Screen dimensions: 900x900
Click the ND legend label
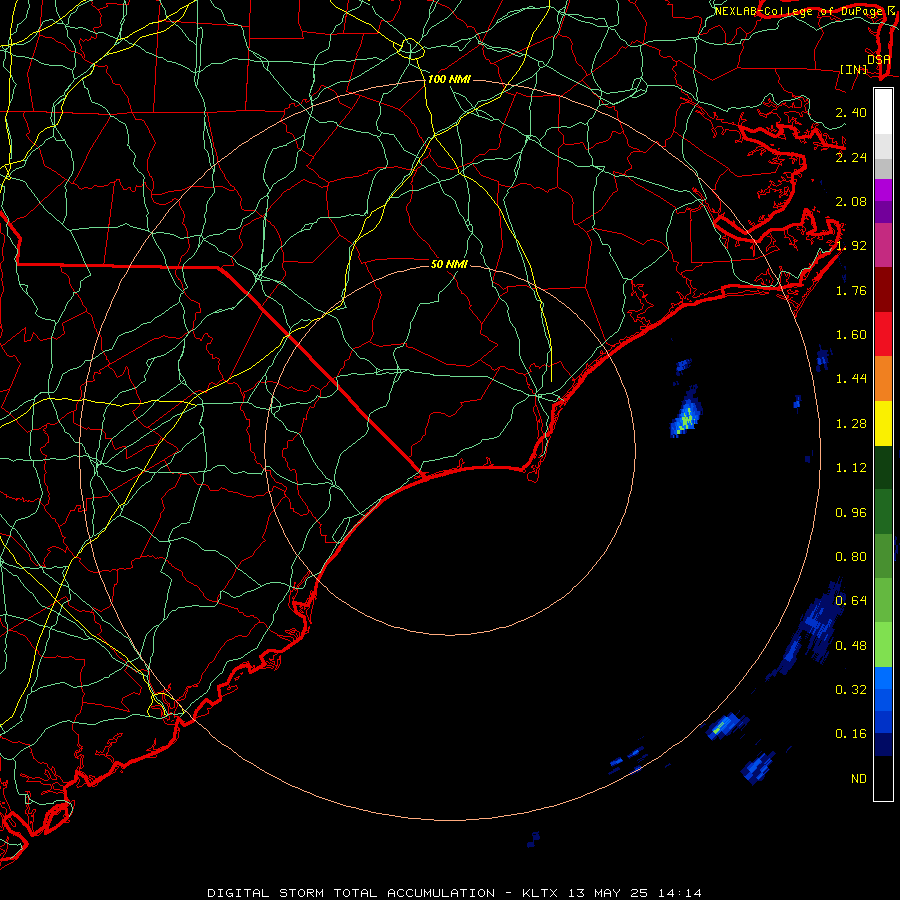859,779
